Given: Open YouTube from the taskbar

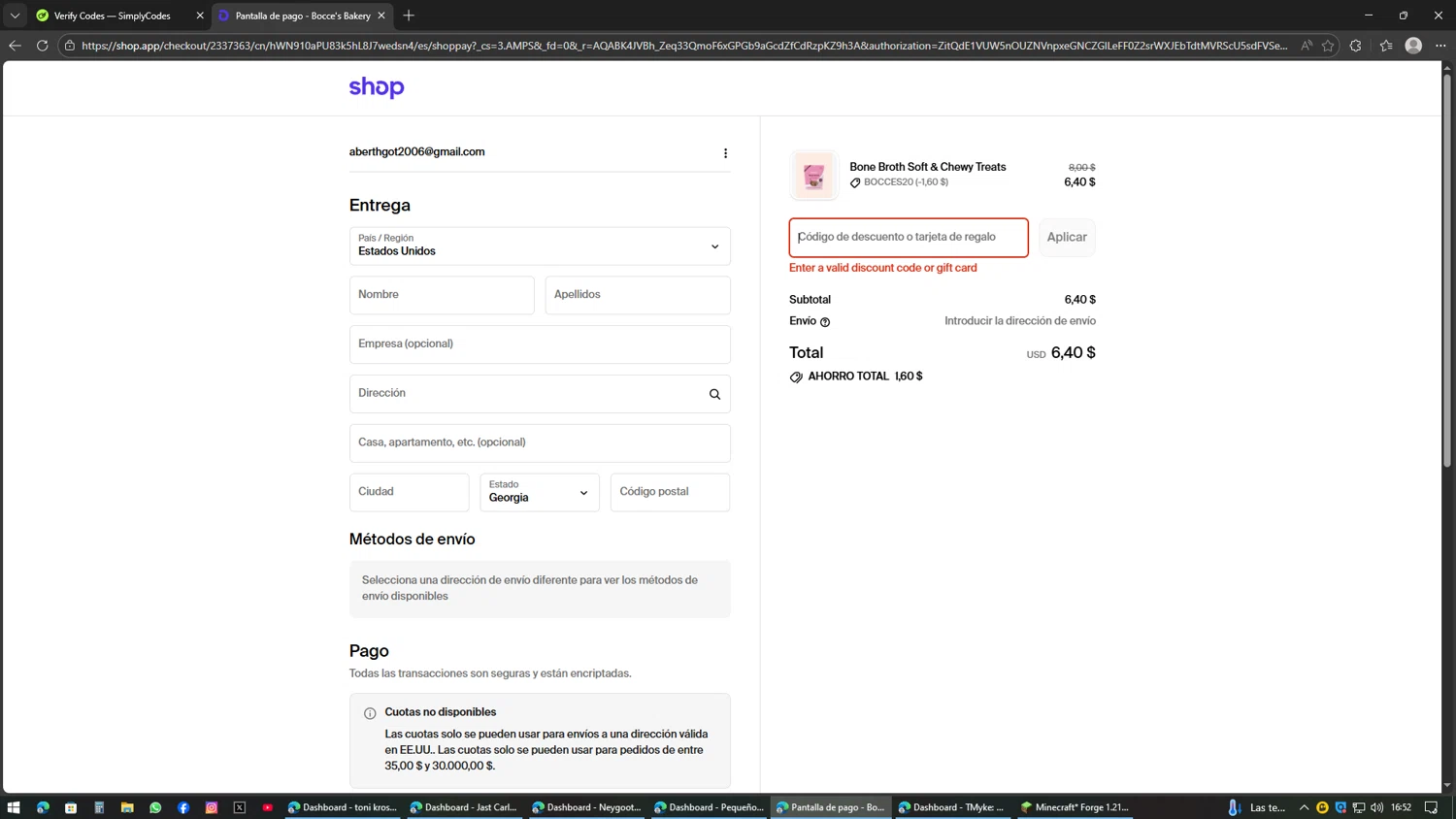Looking at the screenshot, I should 268,807.
